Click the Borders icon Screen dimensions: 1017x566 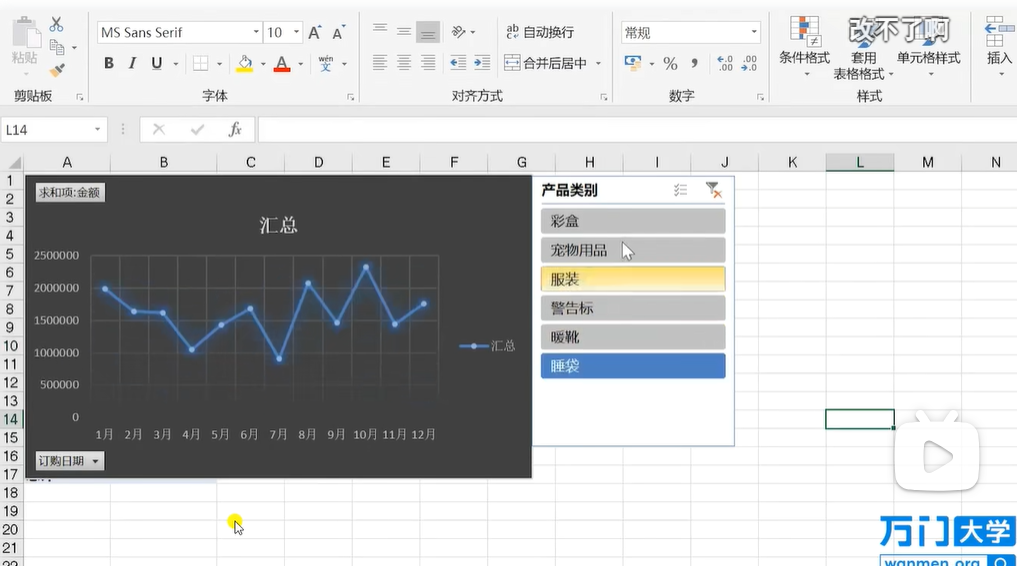pyautogui.click(x=200, y=64)
